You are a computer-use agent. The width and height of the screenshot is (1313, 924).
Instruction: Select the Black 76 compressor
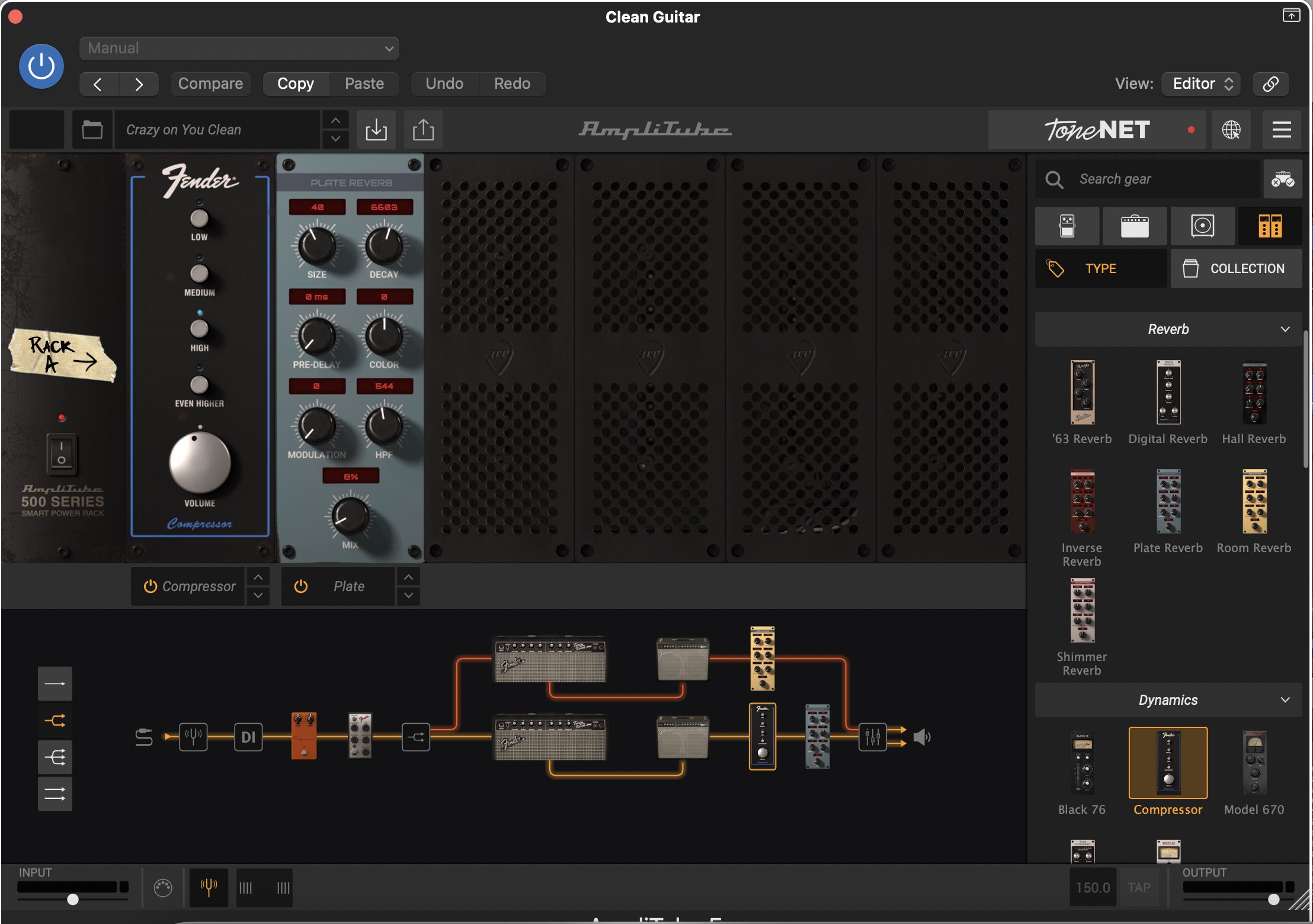(x=1082, y=774)
